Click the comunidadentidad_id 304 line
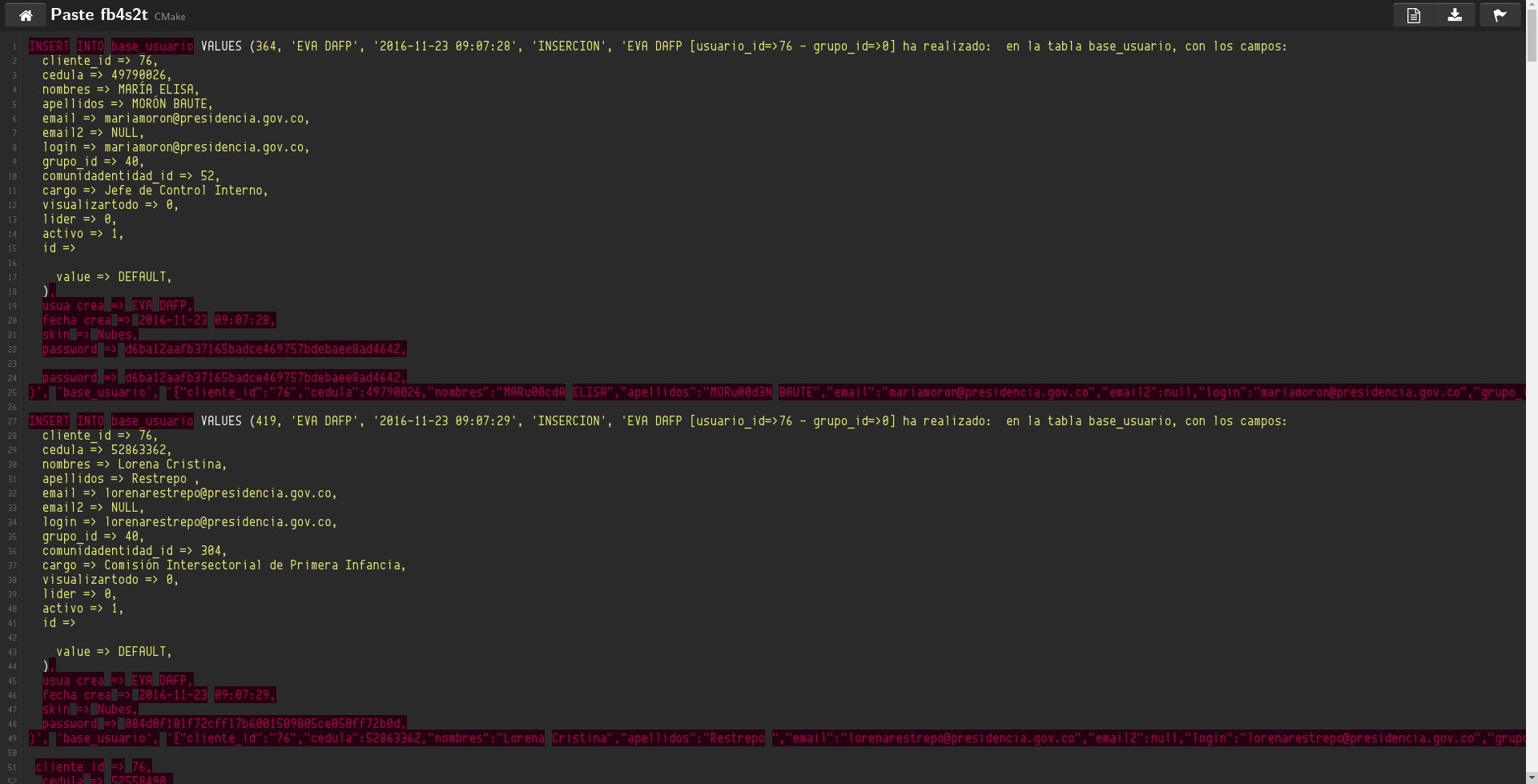 (135, 551)
